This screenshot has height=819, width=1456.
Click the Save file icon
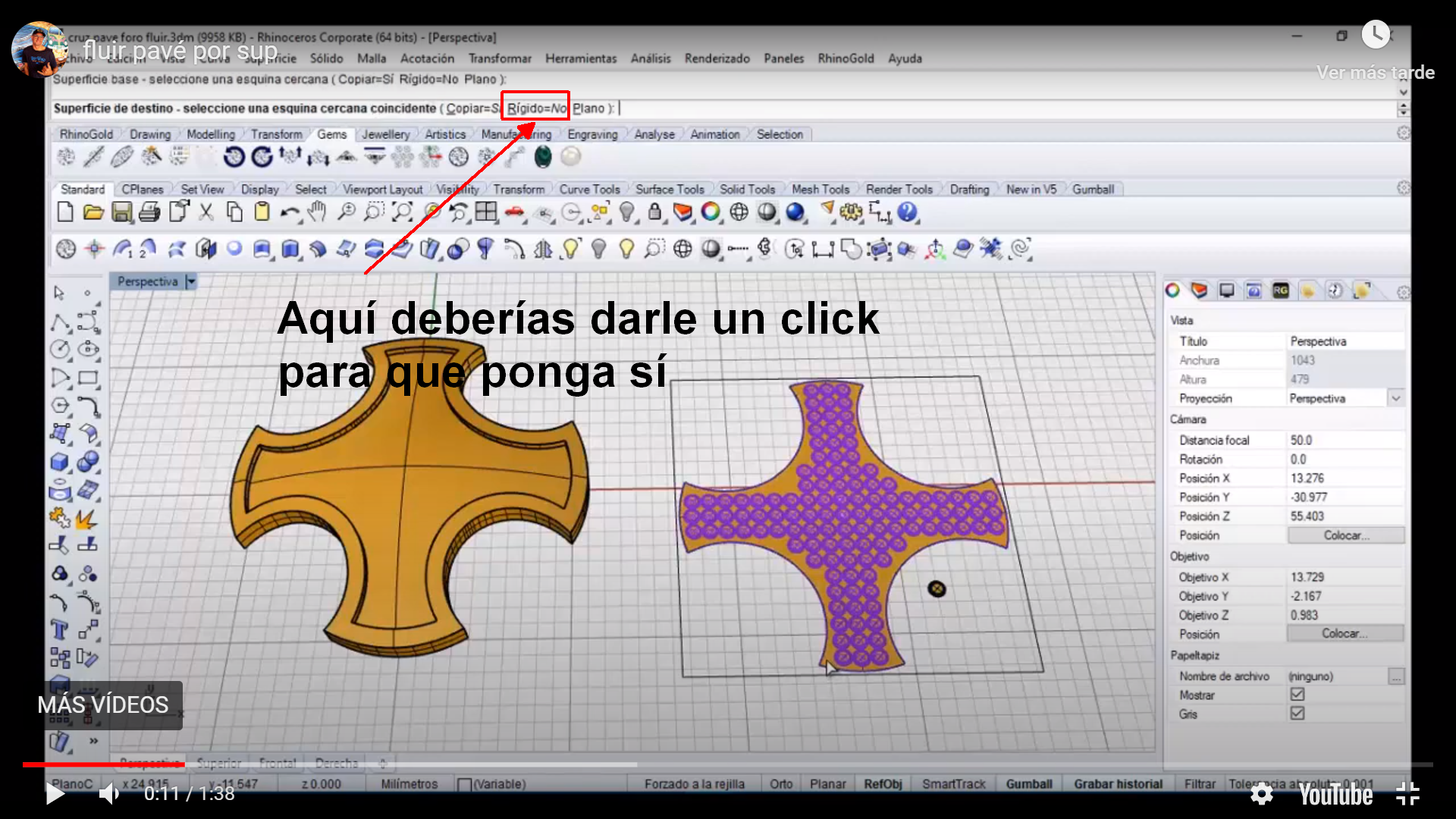click(121, 212)
